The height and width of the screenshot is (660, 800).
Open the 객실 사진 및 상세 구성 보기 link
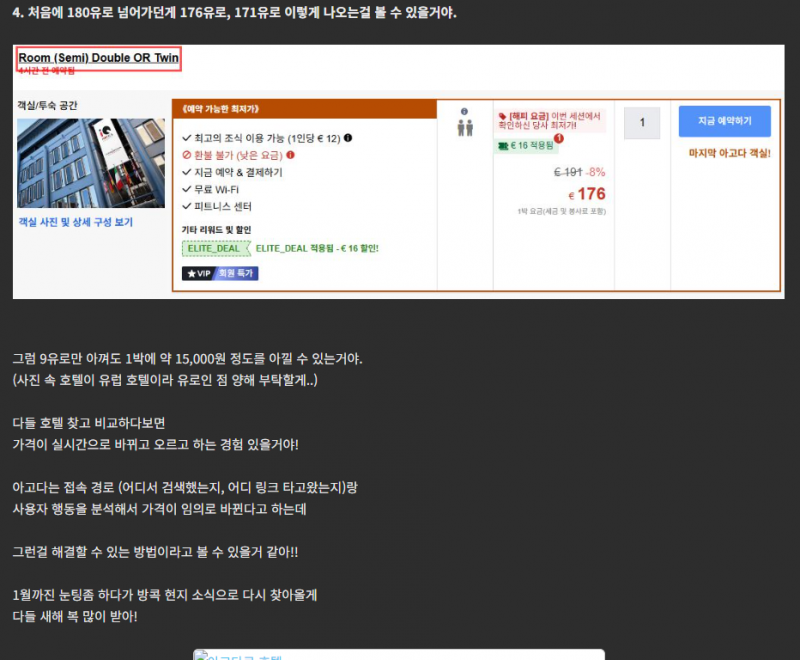coord(75,221)
